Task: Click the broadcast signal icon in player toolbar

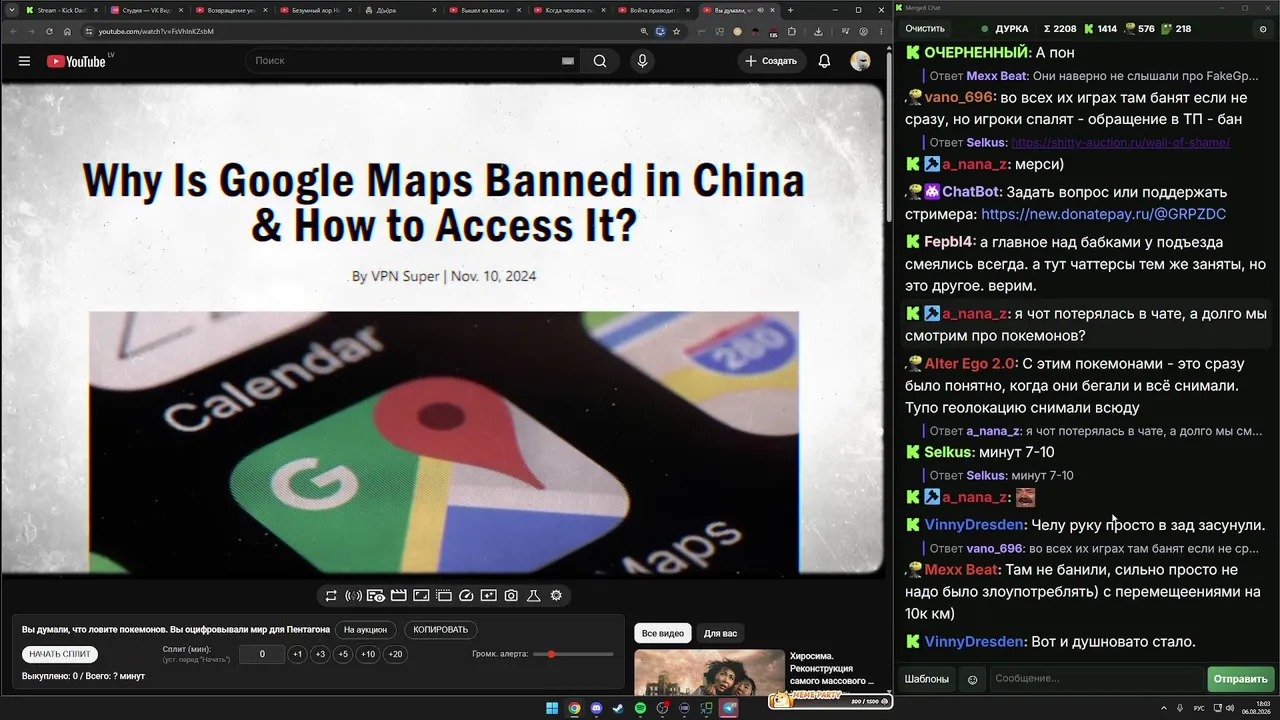Action: coord(353,596)
